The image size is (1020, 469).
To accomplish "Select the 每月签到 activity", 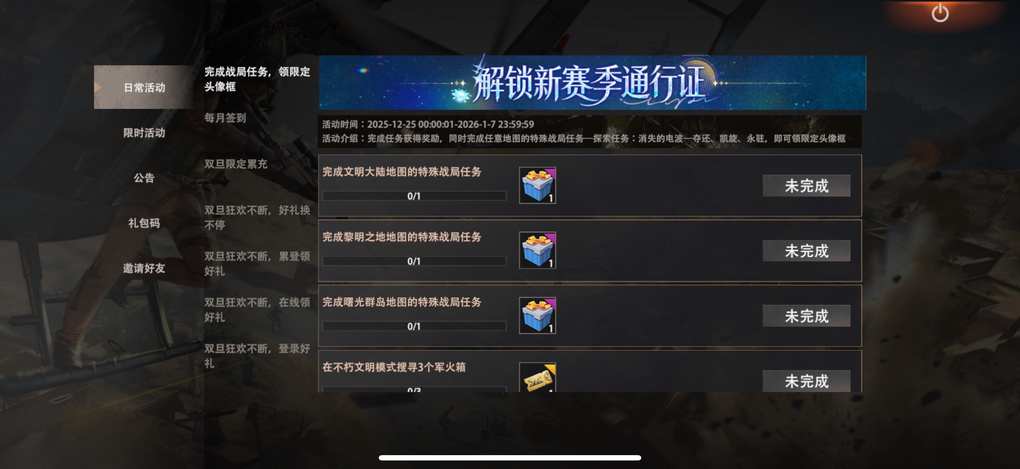I will point(225,118).
